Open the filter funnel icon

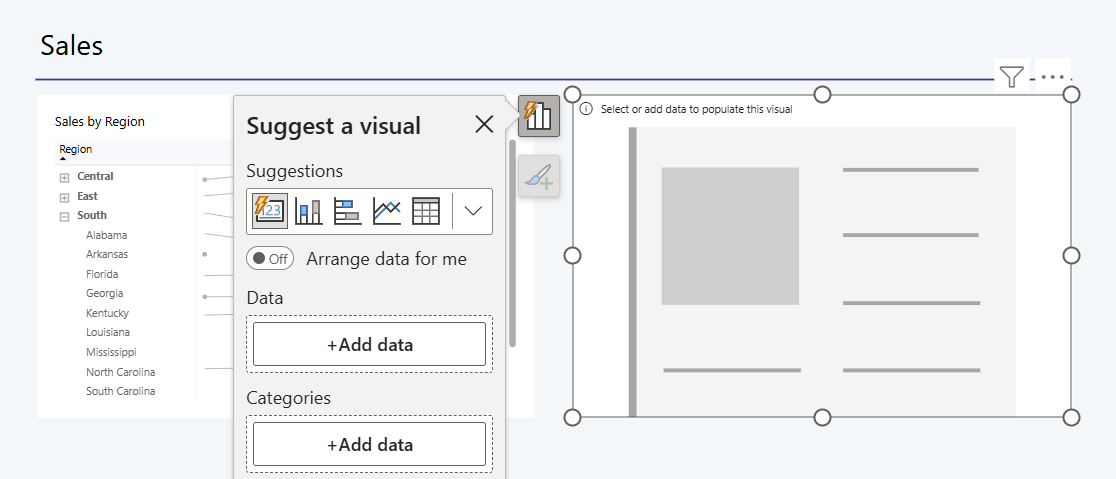(1011, 76)
